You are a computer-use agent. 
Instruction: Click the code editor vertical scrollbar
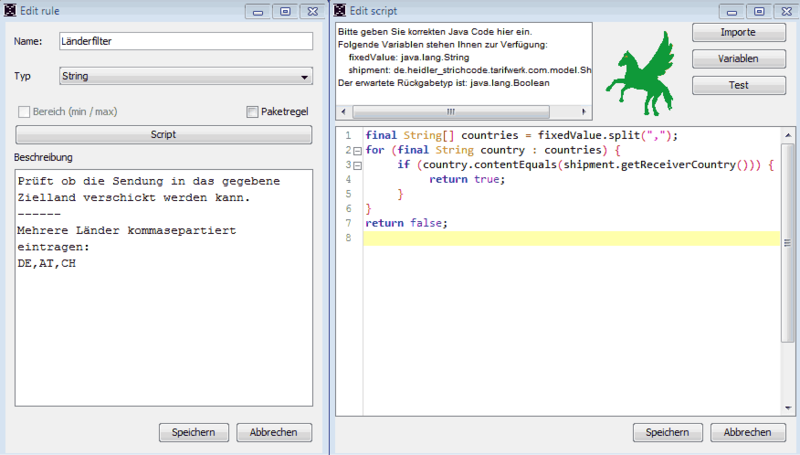point(788,270)
